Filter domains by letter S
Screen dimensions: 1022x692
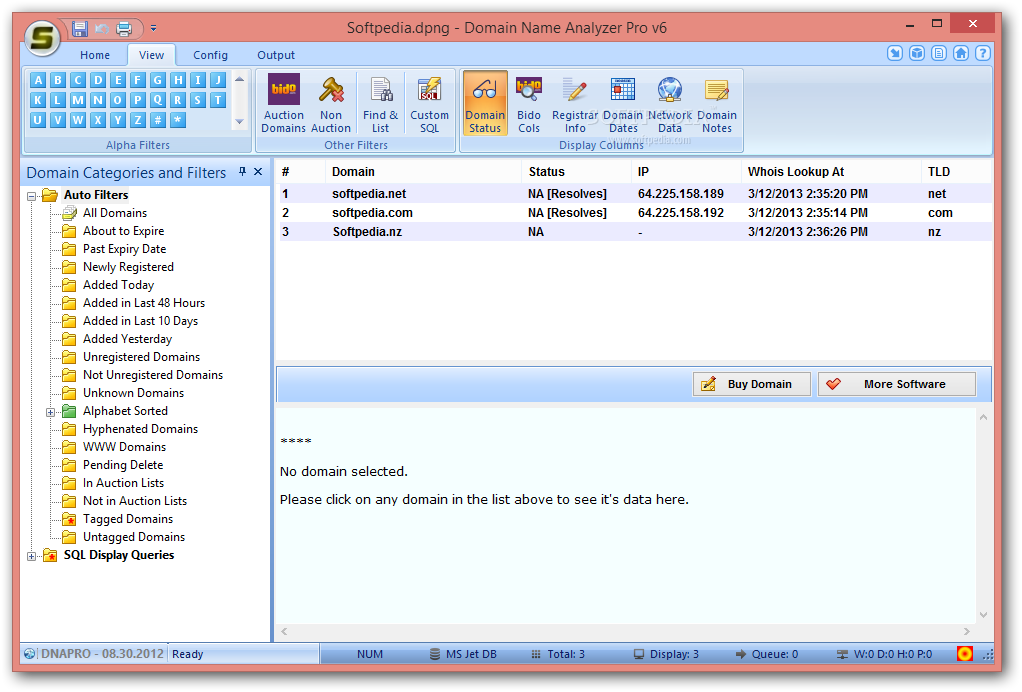coord(197,100)
